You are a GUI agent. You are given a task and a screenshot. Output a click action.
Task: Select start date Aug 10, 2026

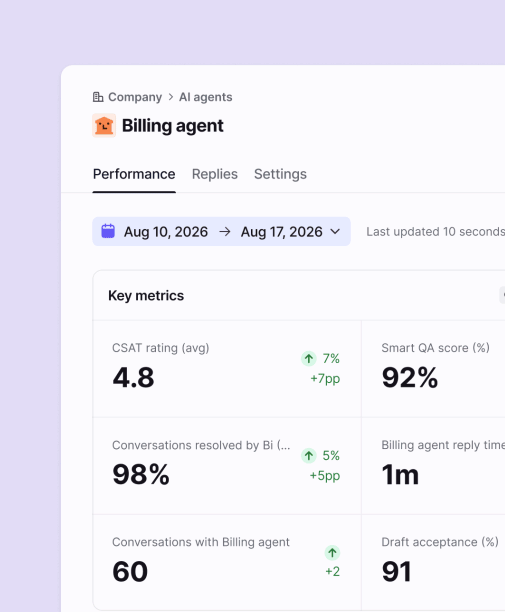tap(166, 232)
